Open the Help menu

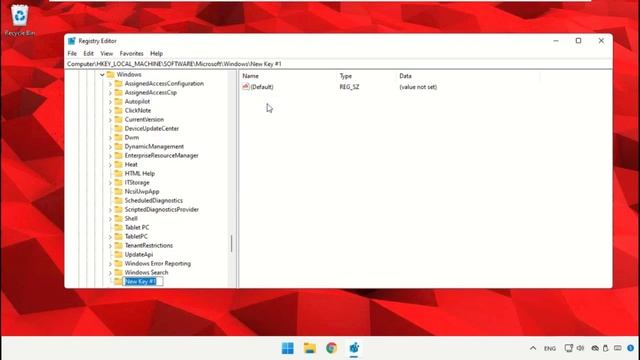(156, 53)
